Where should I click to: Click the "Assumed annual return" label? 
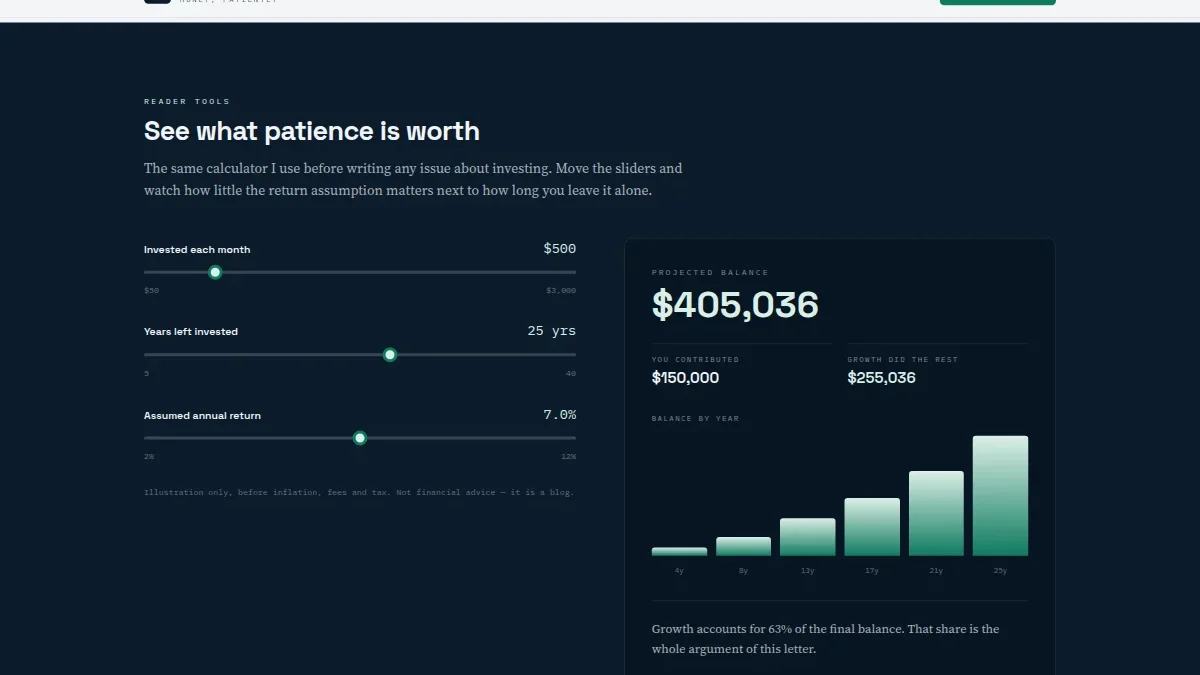click(202, 416)
